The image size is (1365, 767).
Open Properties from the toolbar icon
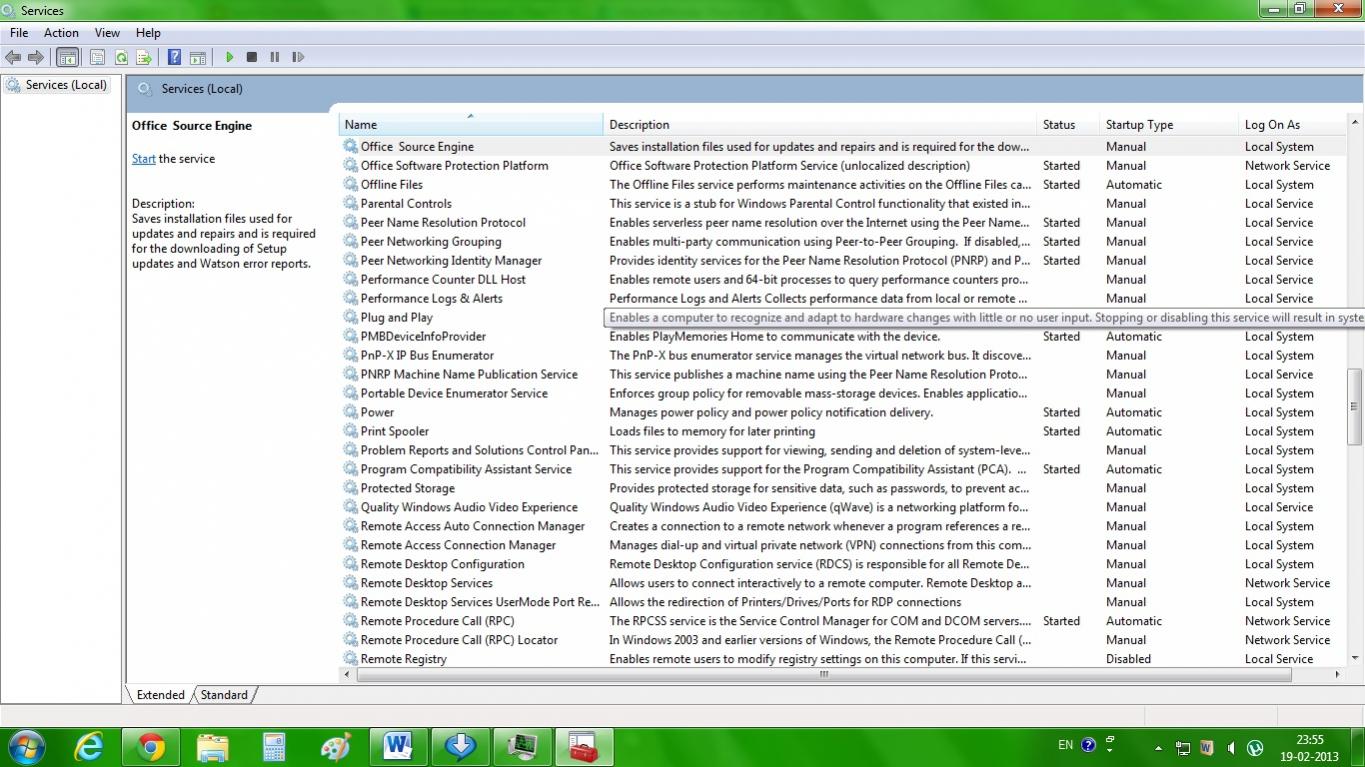click(97, 58)
